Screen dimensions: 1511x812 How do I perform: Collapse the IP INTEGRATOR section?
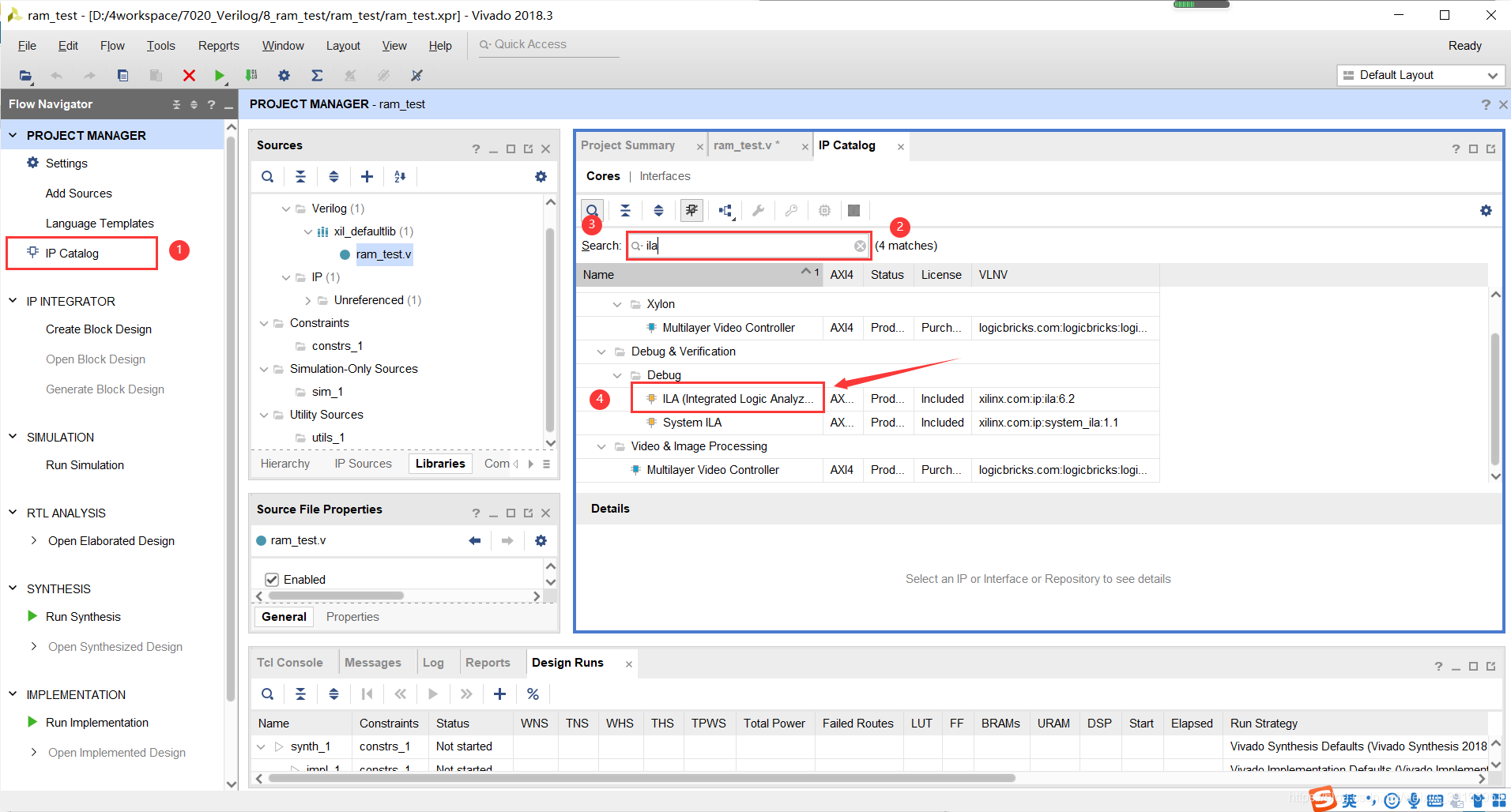tap(13, 302)
